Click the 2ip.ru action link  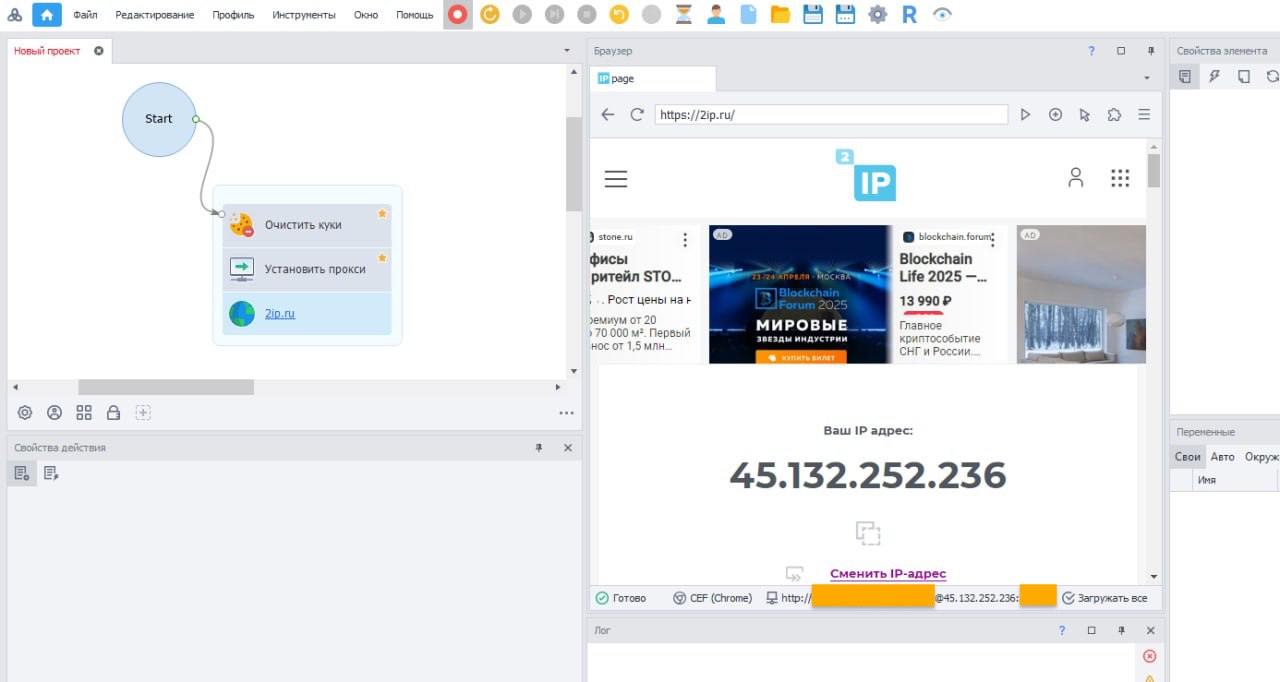coord(280,314)
